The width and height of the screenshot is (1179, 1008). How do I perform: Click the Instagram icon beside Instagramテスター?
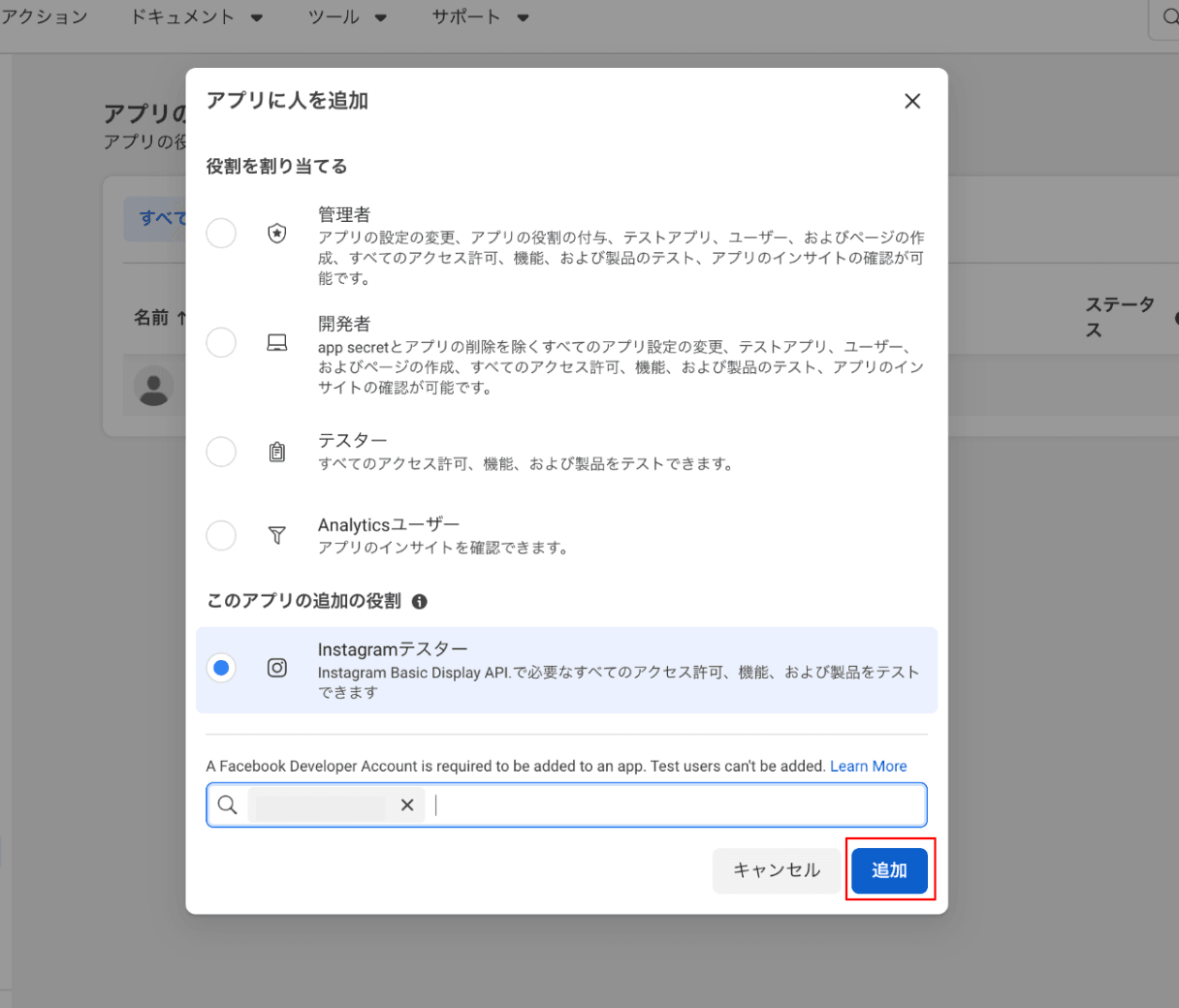[277, 667]
